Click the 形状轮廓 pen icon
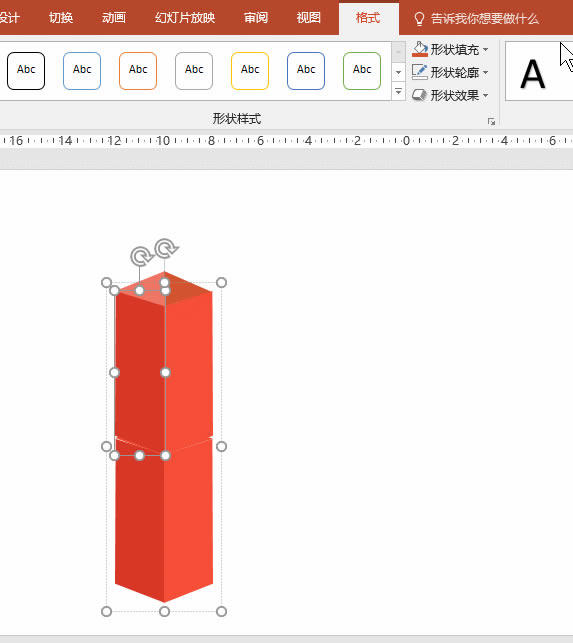573x643 pixels. pyautogui.click(x=420, y=72)
